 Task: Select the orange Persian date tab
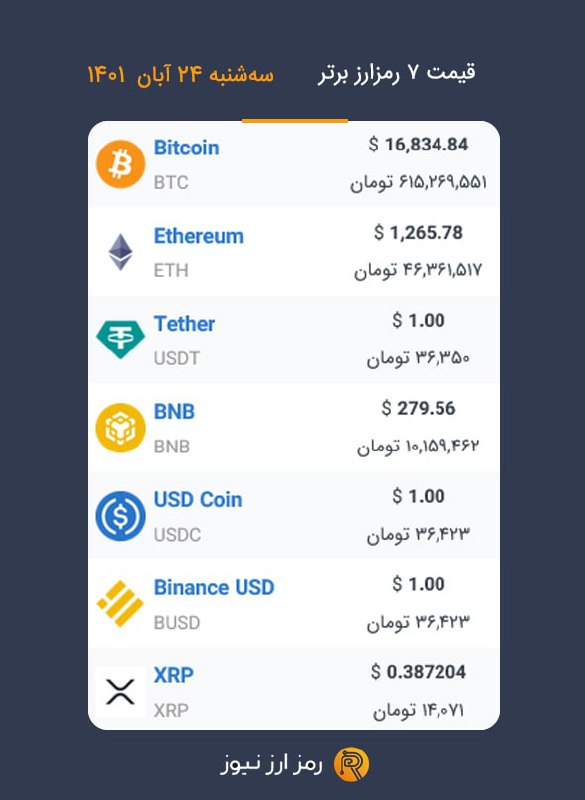click(181, 74)
